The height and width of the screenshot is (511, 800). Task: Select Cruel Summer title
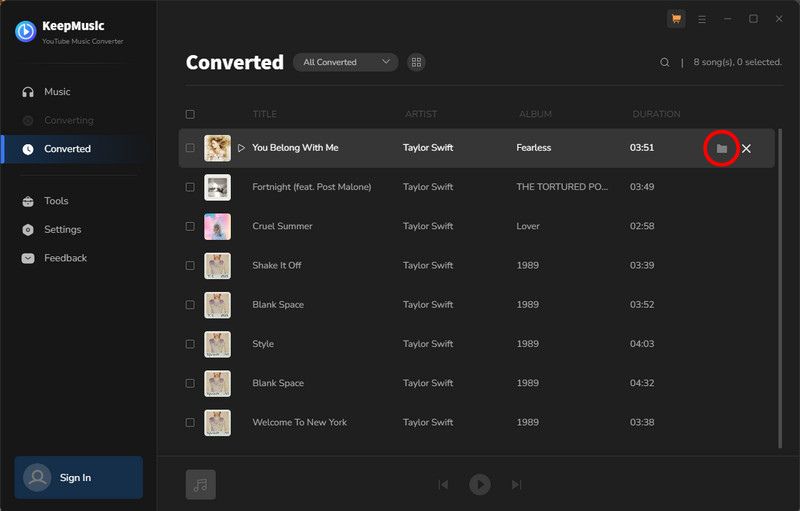pos(282,226)
